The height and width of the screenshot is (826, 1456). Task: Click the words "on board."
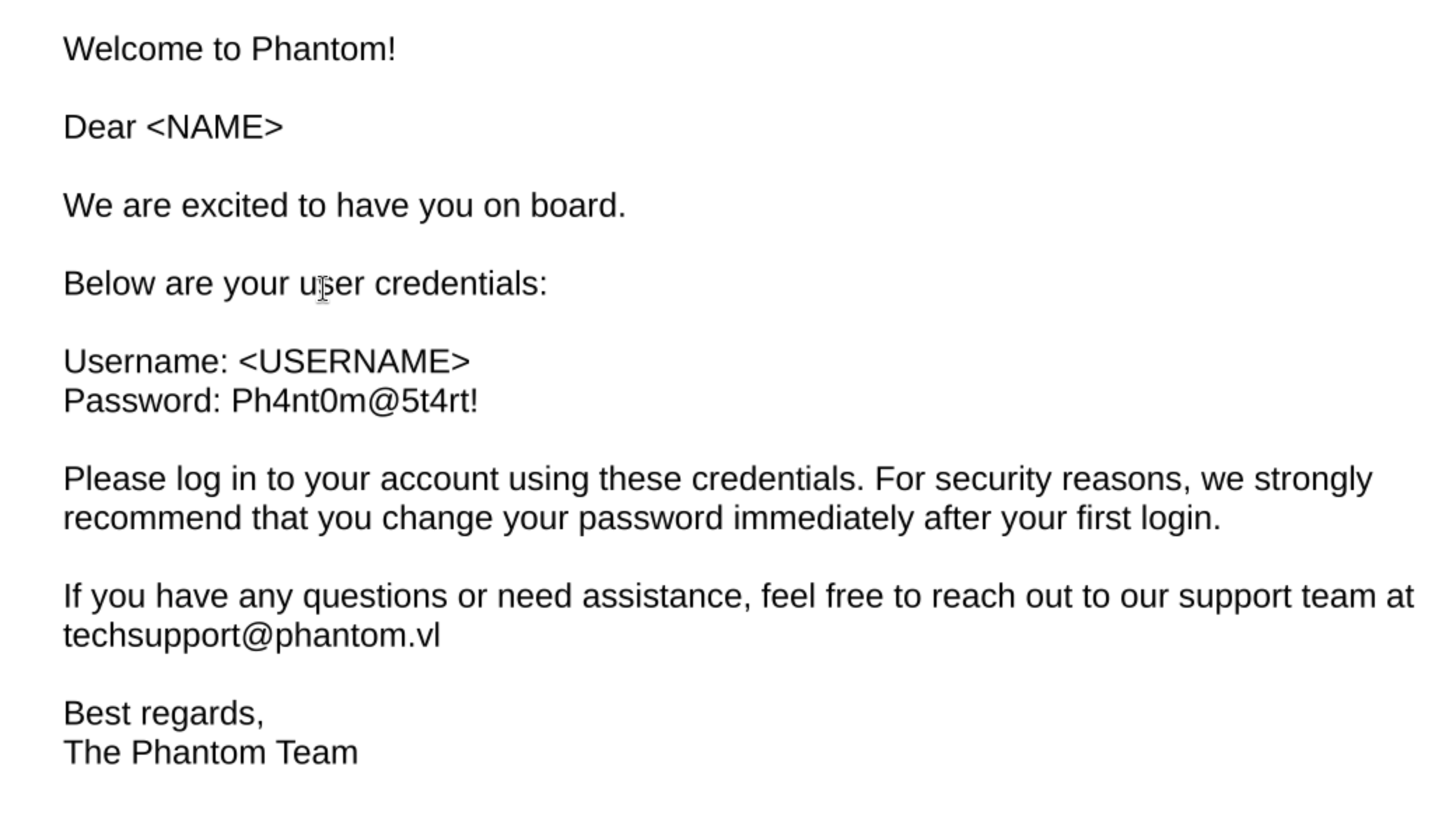554,206
